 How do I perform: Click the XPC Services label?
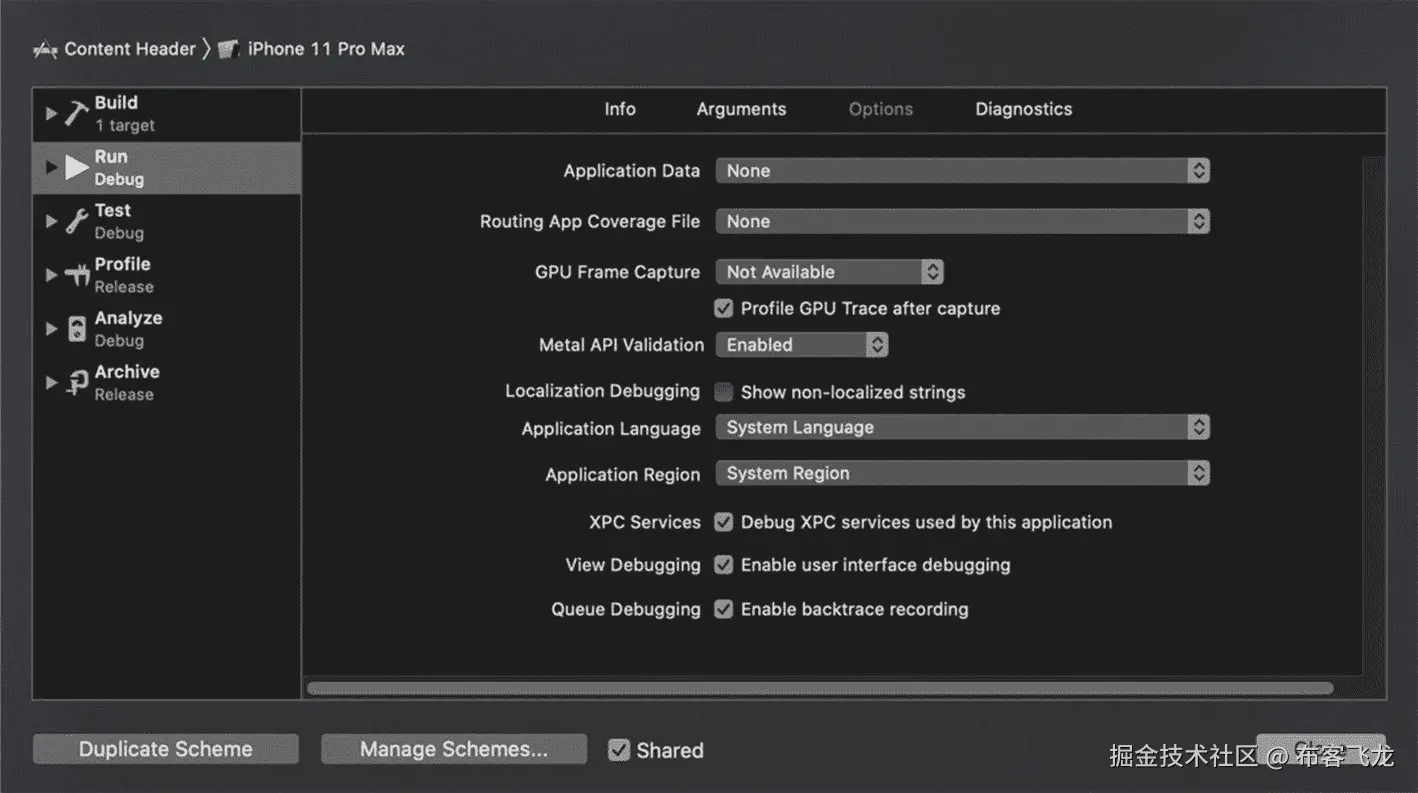645,522
